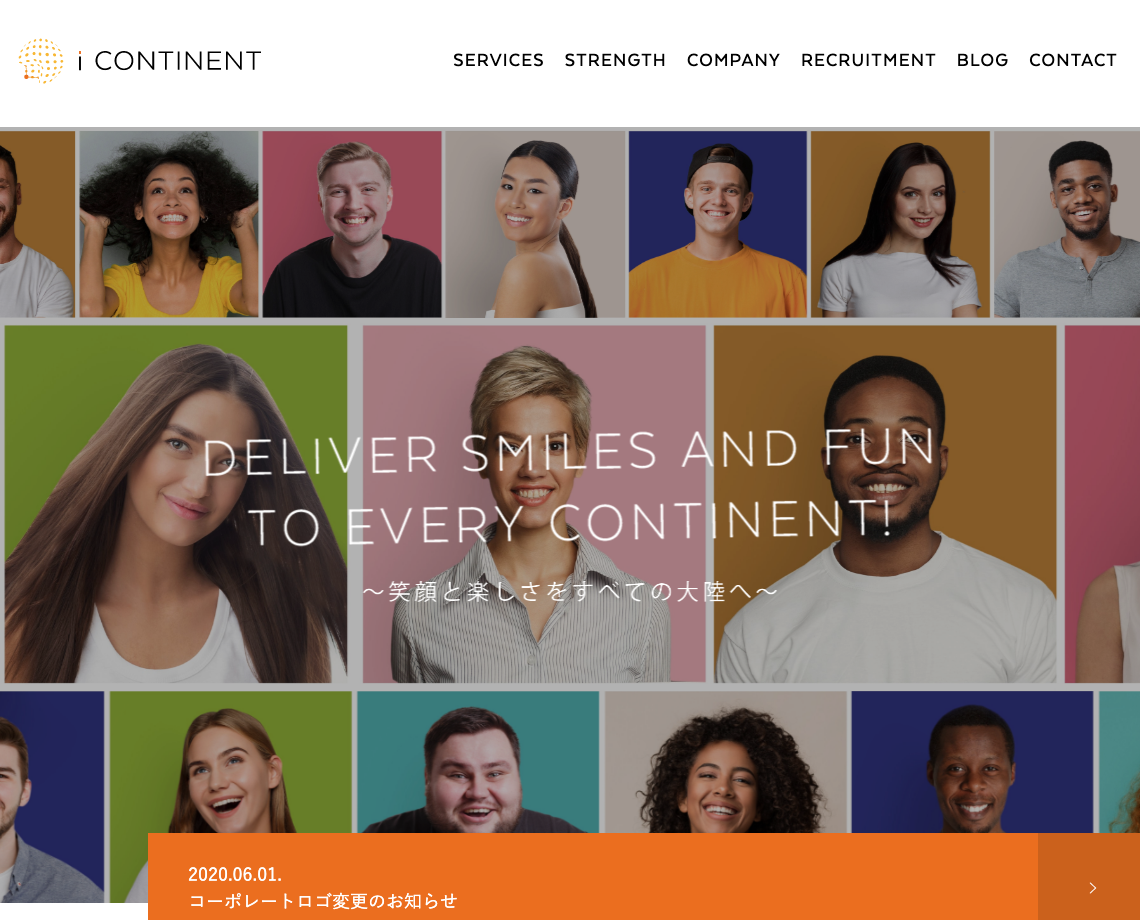This screenshot has width=1140, height=920.
Task: Click the dark-haired woman in white tee on mustard background
Action: coord(900,224)
